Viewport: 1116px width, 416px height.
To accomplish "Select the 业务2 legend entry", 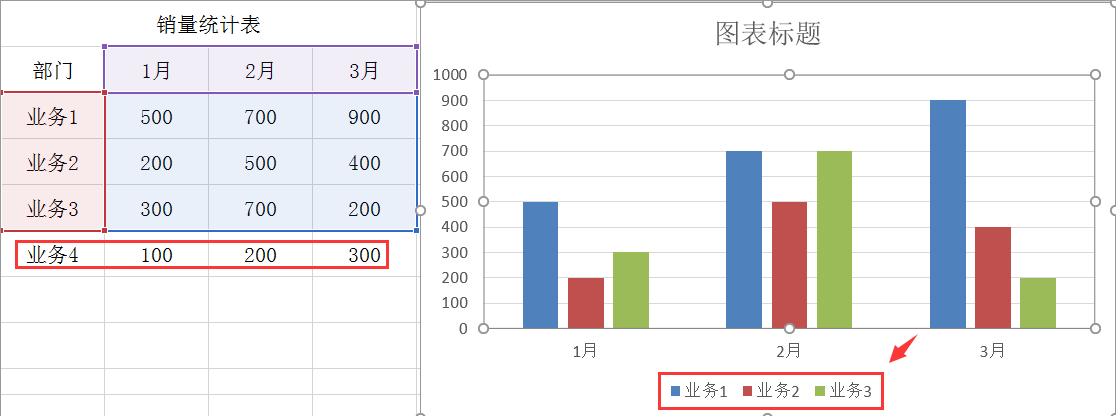I will pyautogui.click(x=771, y=390).
